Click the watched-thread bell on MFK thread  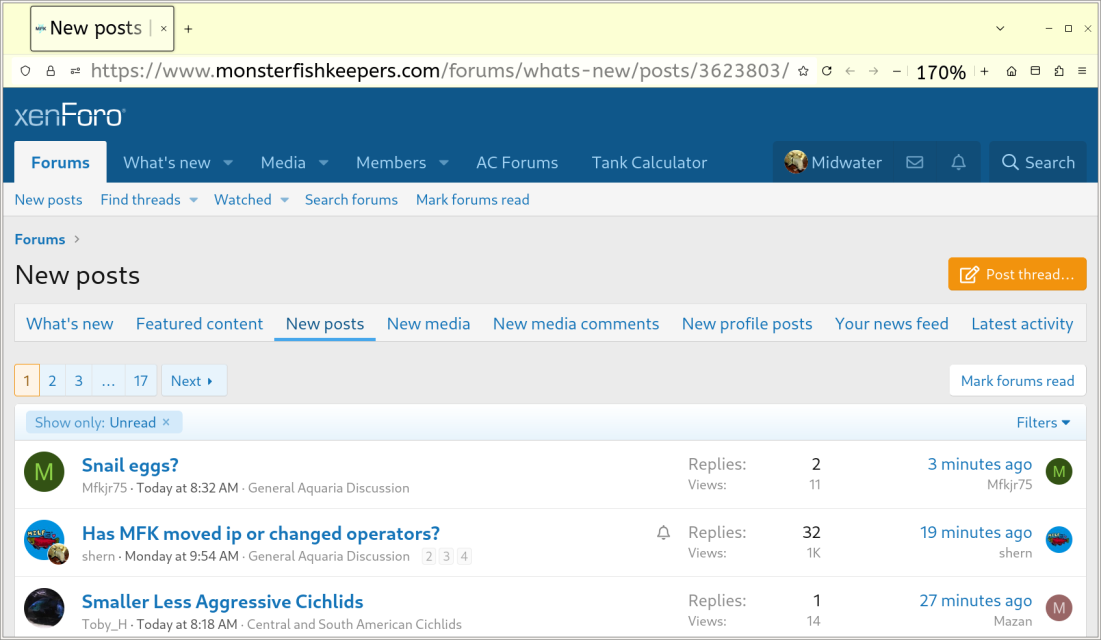(663, 533)
